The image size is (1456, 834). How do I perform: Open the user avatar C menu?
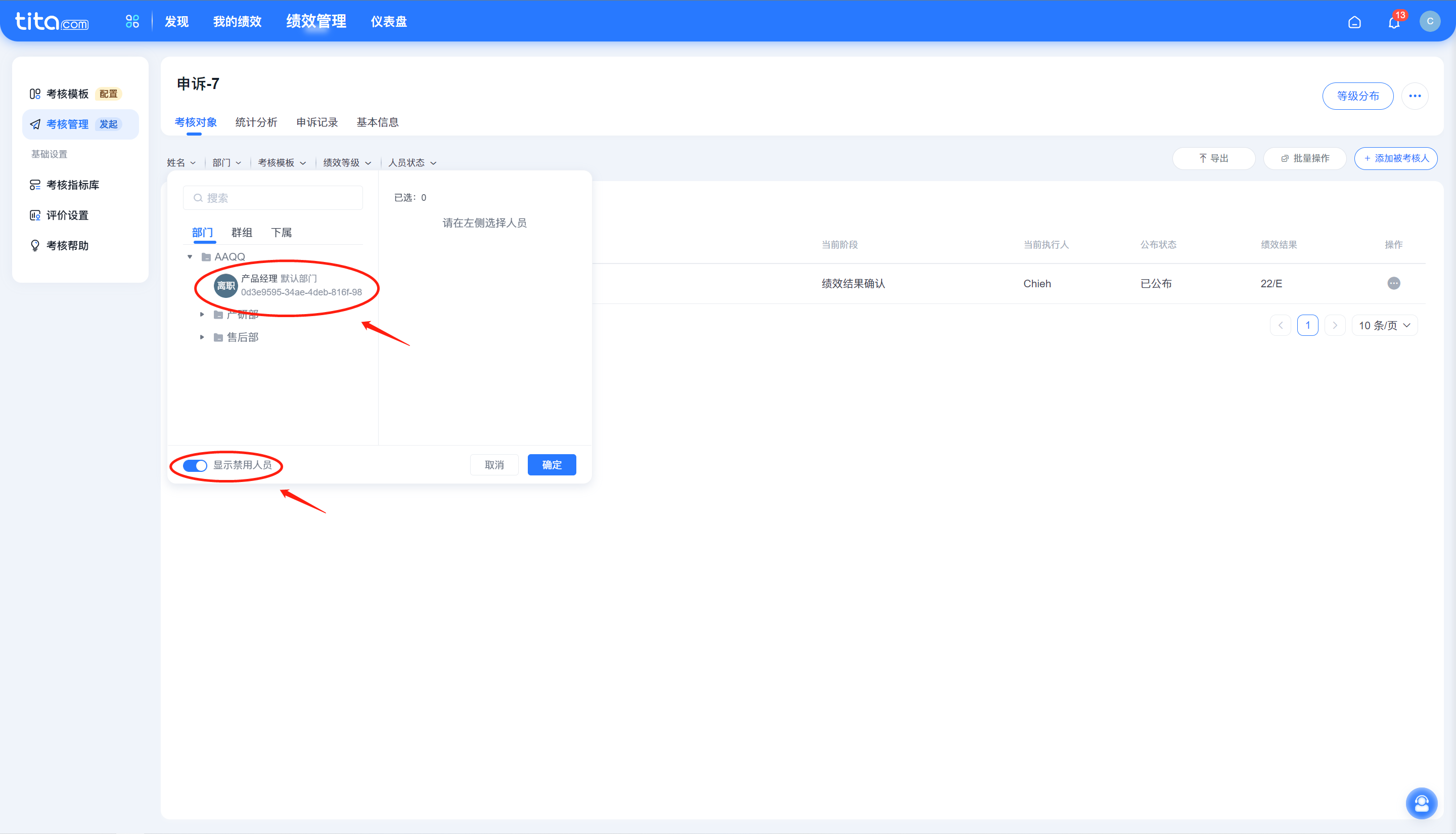1430,21
